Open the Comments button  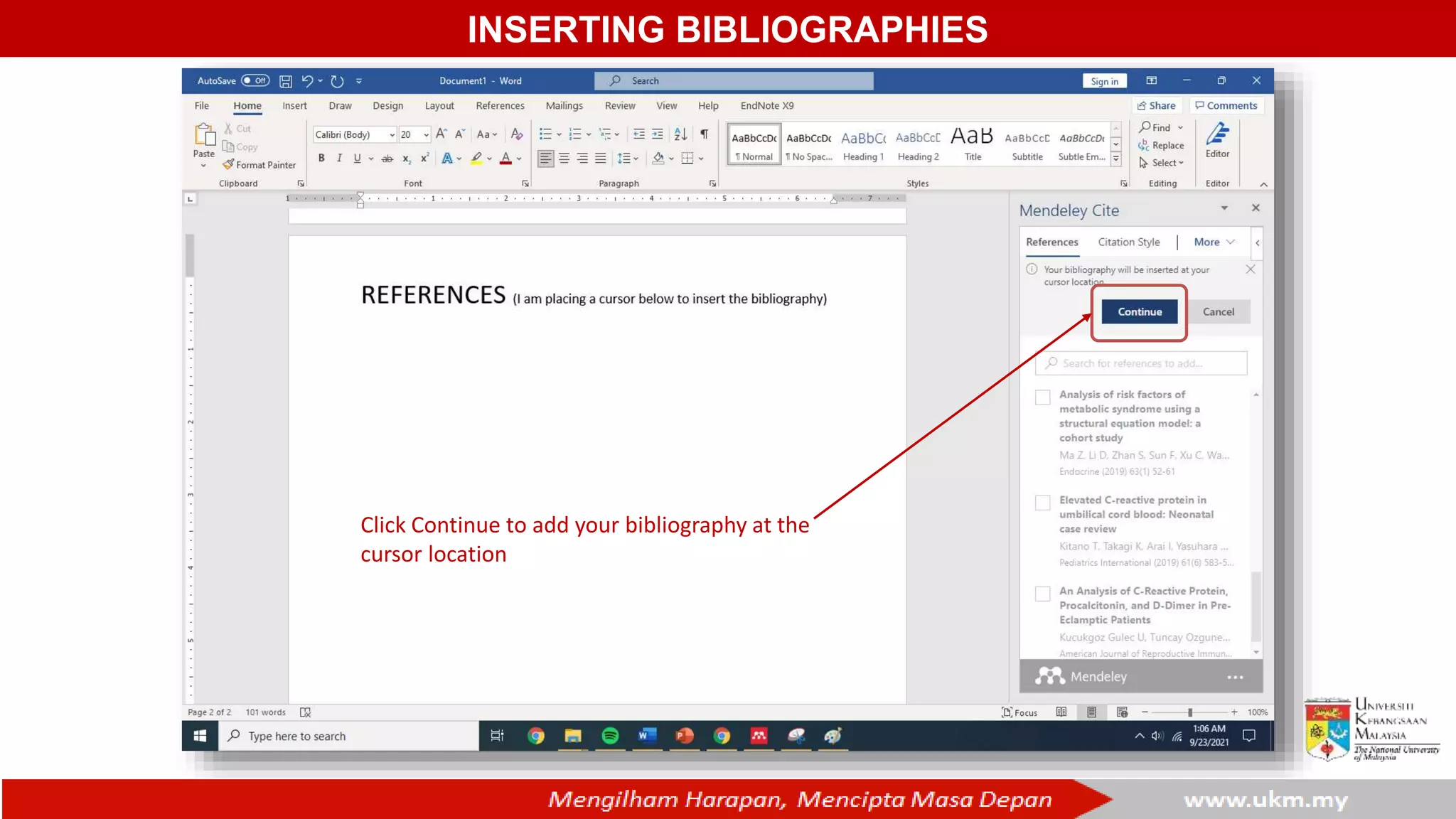coord(1226,105)
